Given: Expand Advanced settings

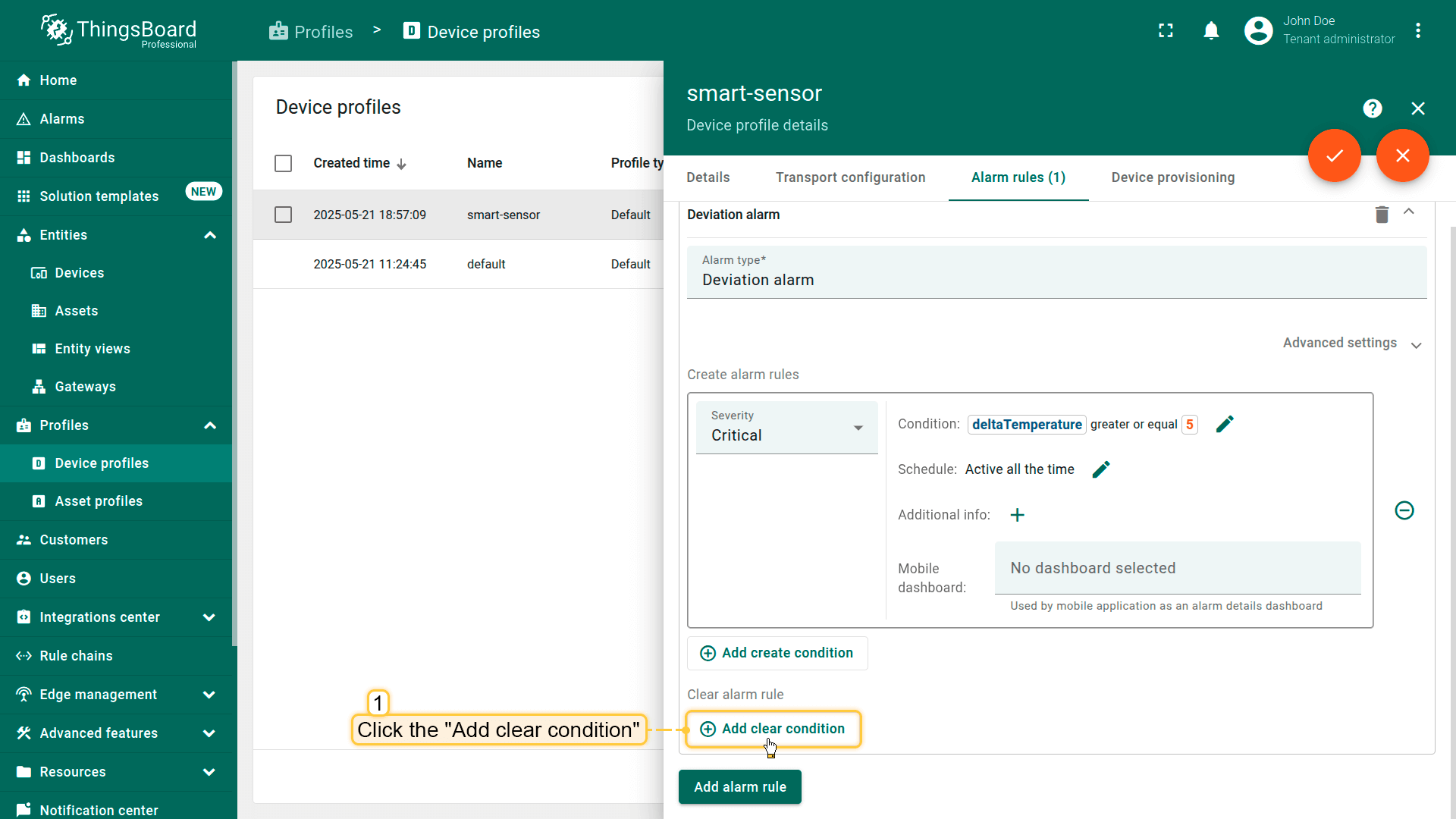Looking at the screenshot, I should tap(1351, 344).
